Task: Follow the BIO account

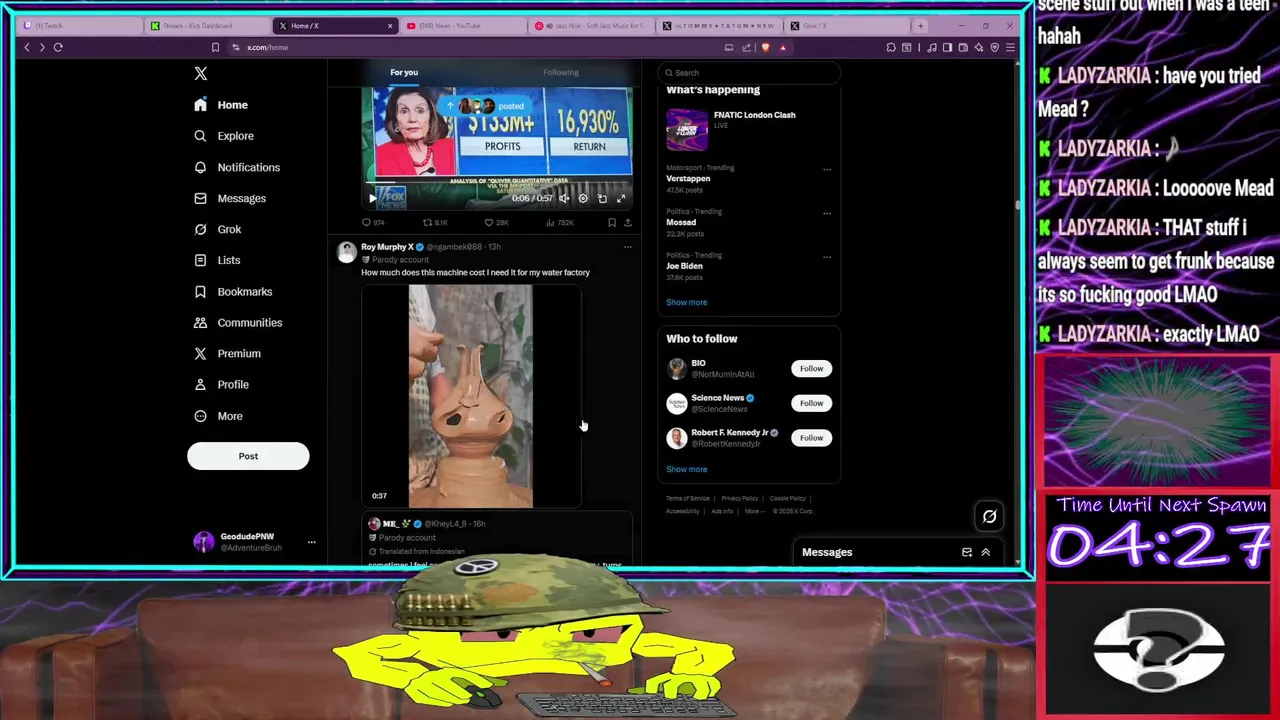Action: click(811, 368)
